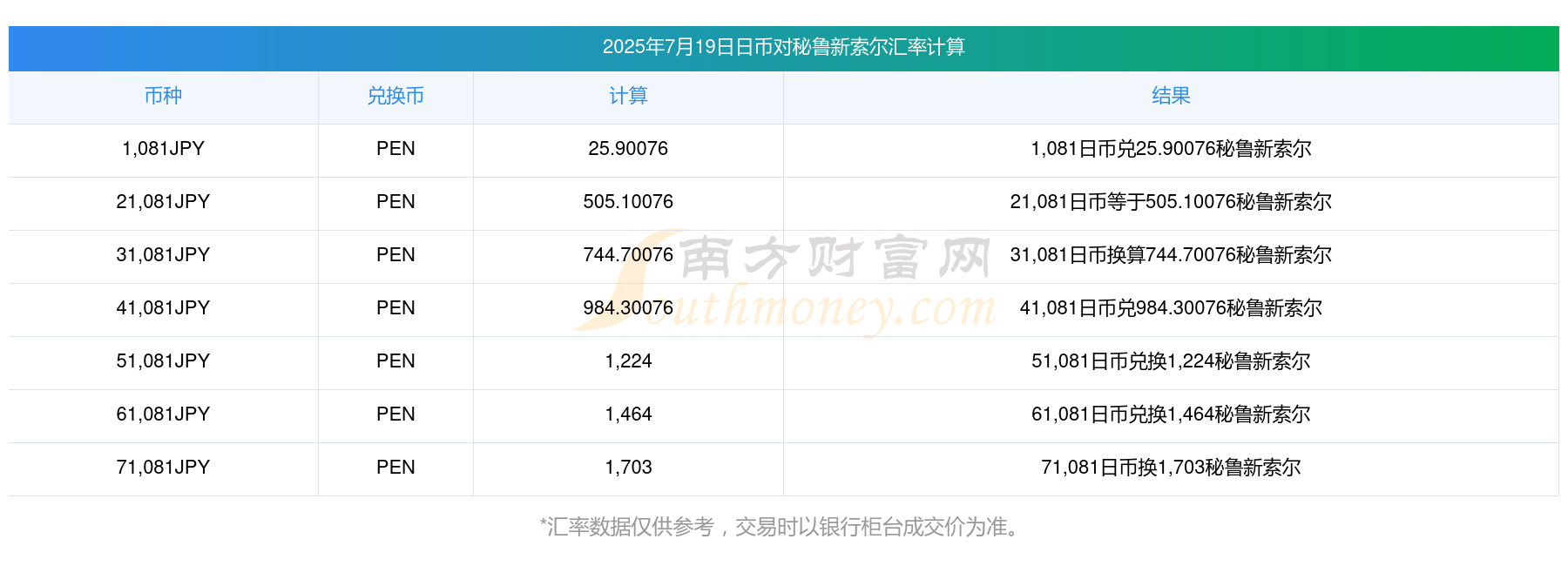Click result 21,081日币等于505.10076秘鲁新索尔

(x=1171, y=202)
